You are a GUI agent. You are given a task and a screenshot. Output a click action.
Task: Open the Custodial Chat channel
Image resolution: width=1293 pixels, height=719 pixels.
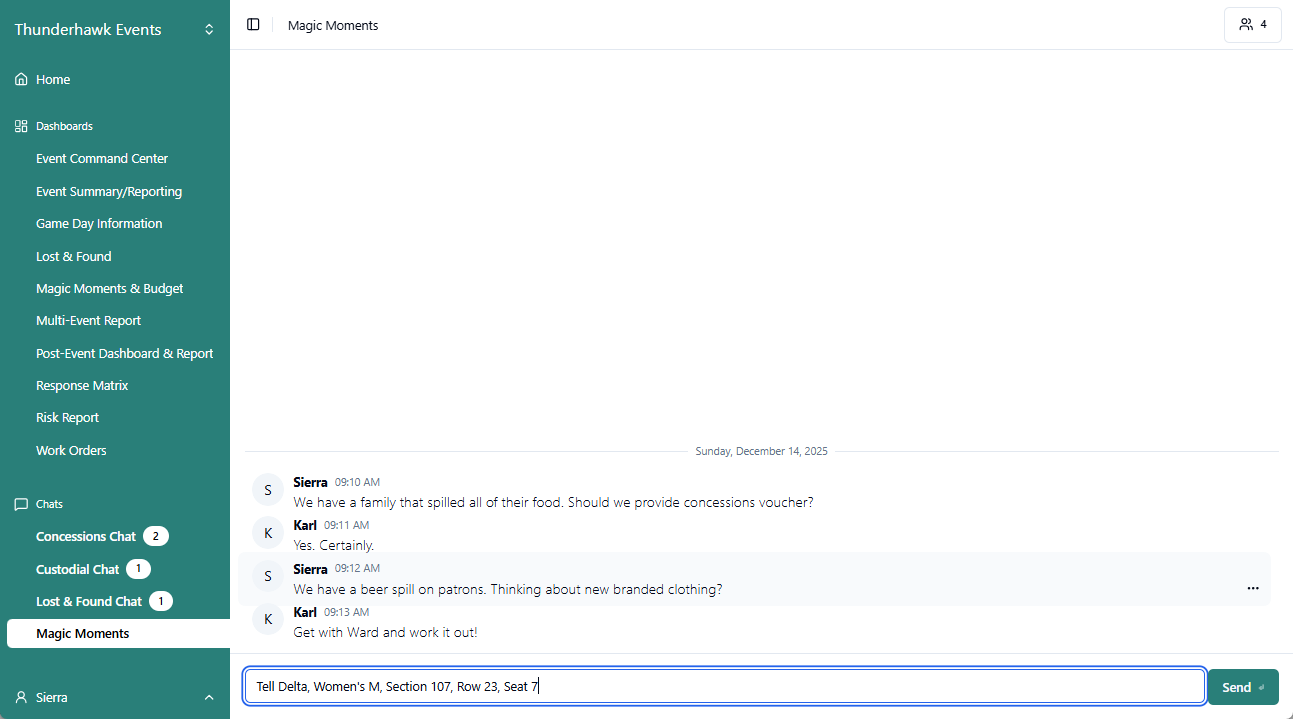click(x=80, y=568)
